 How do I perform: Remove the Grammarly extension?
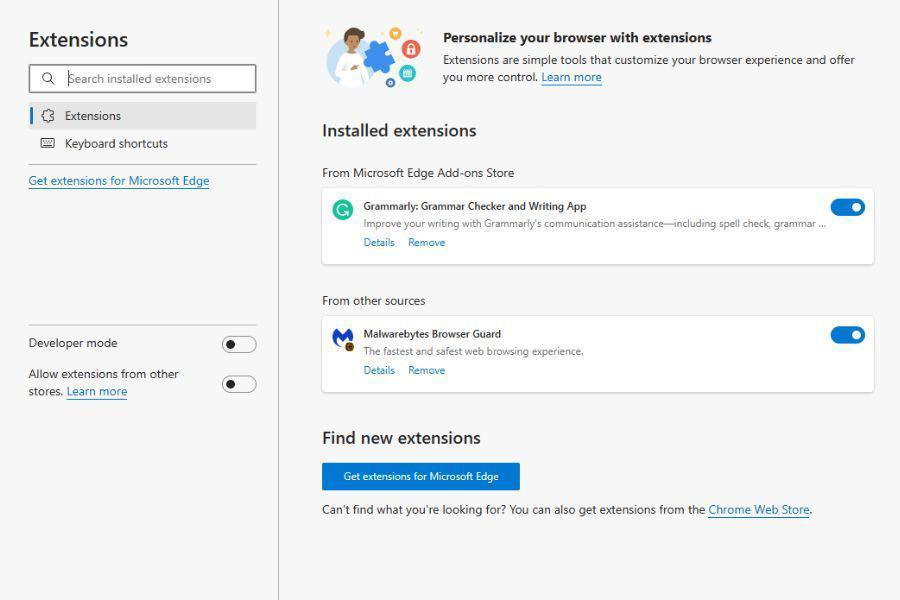tap(426, 243)
